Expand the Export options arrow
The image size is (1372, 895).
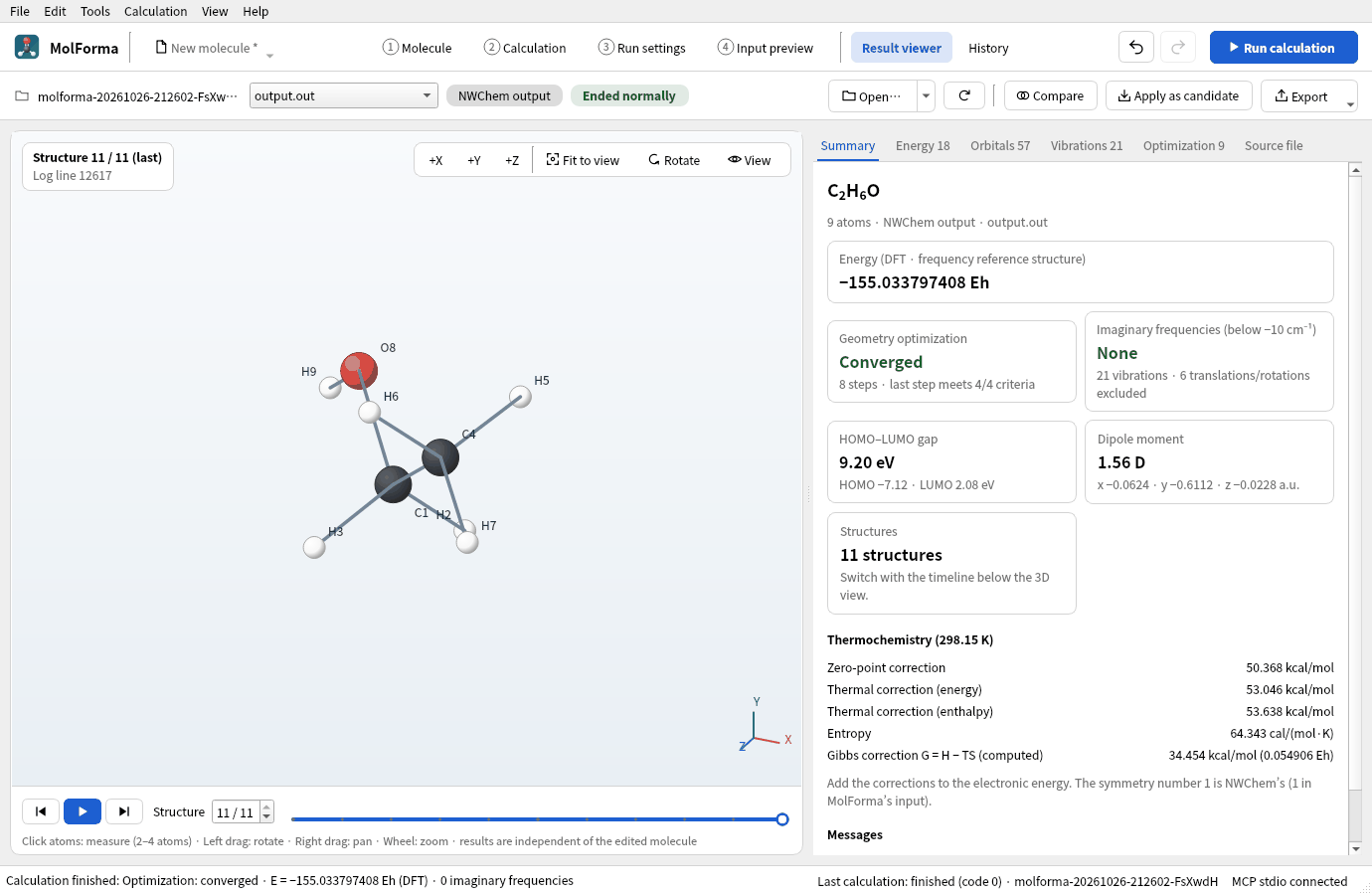pos(1350,103)
